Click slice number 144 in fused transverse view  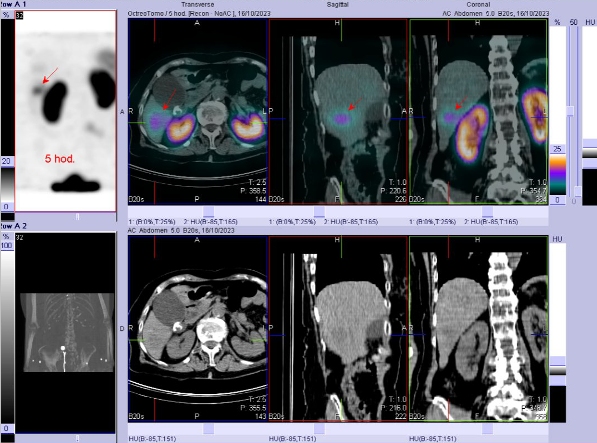[x=261, y=199]
